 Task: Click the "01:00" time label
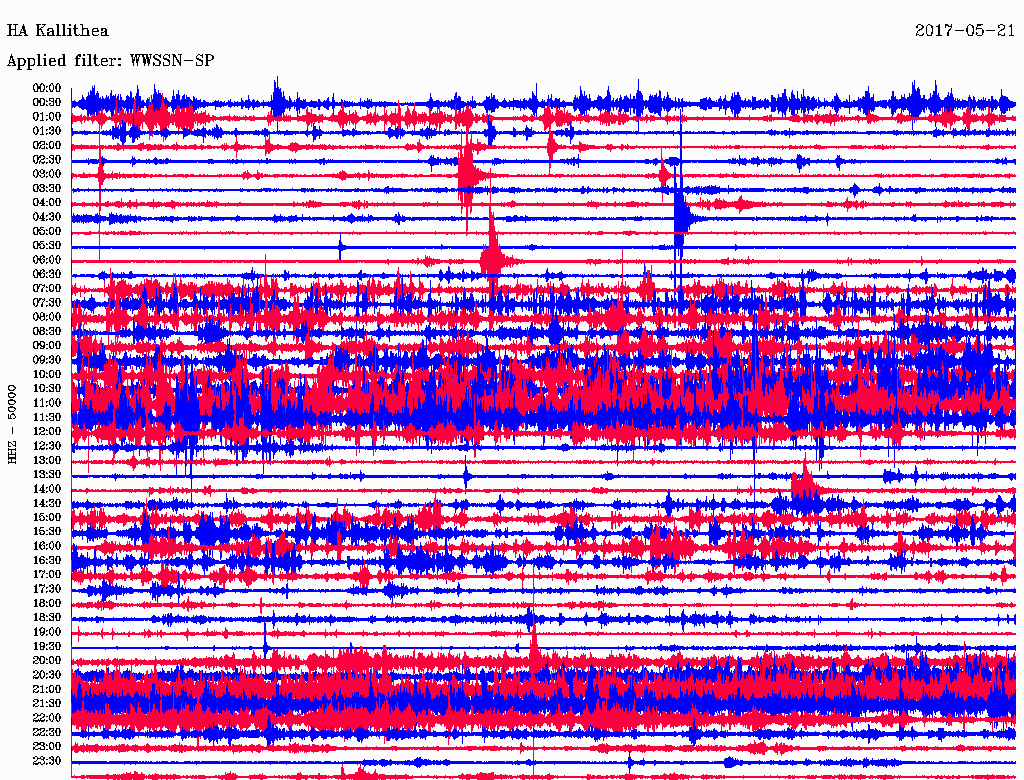coord(47,116)
